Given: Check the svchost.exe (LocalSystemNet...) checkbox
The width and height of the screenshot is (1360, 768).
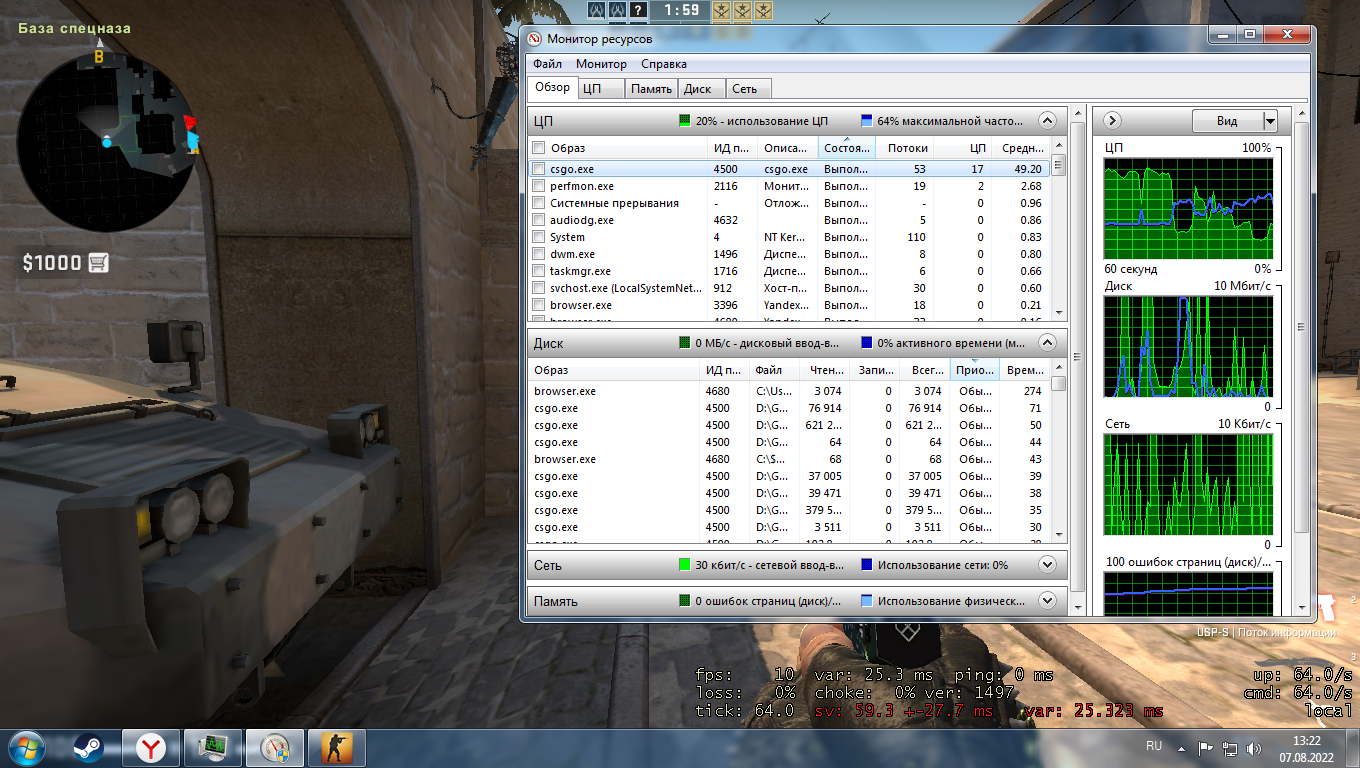Looking at the screenshot, I should click(x=539, y=288).
